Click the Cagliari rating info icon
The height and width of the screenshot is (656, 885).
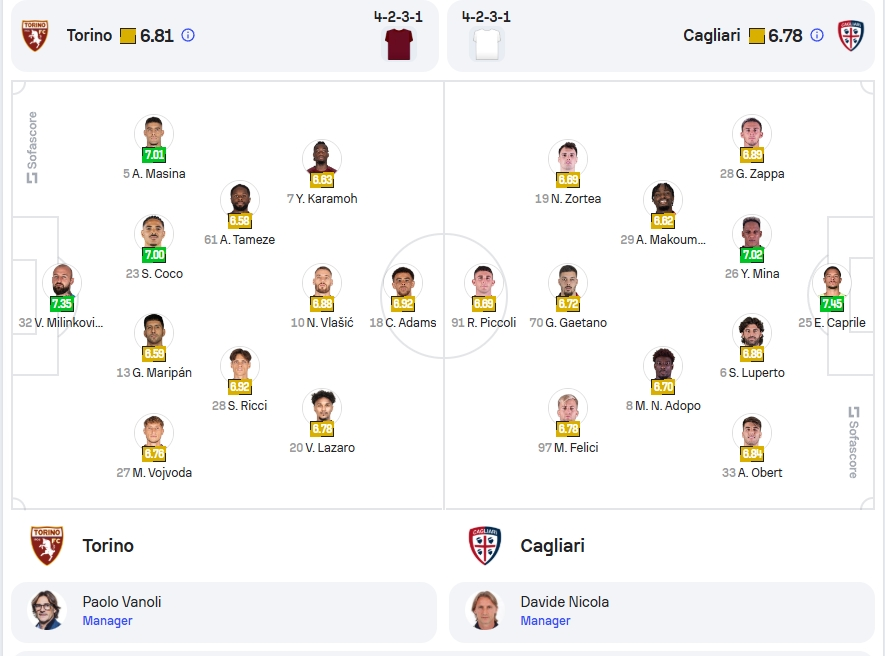(x=817, y=36)
